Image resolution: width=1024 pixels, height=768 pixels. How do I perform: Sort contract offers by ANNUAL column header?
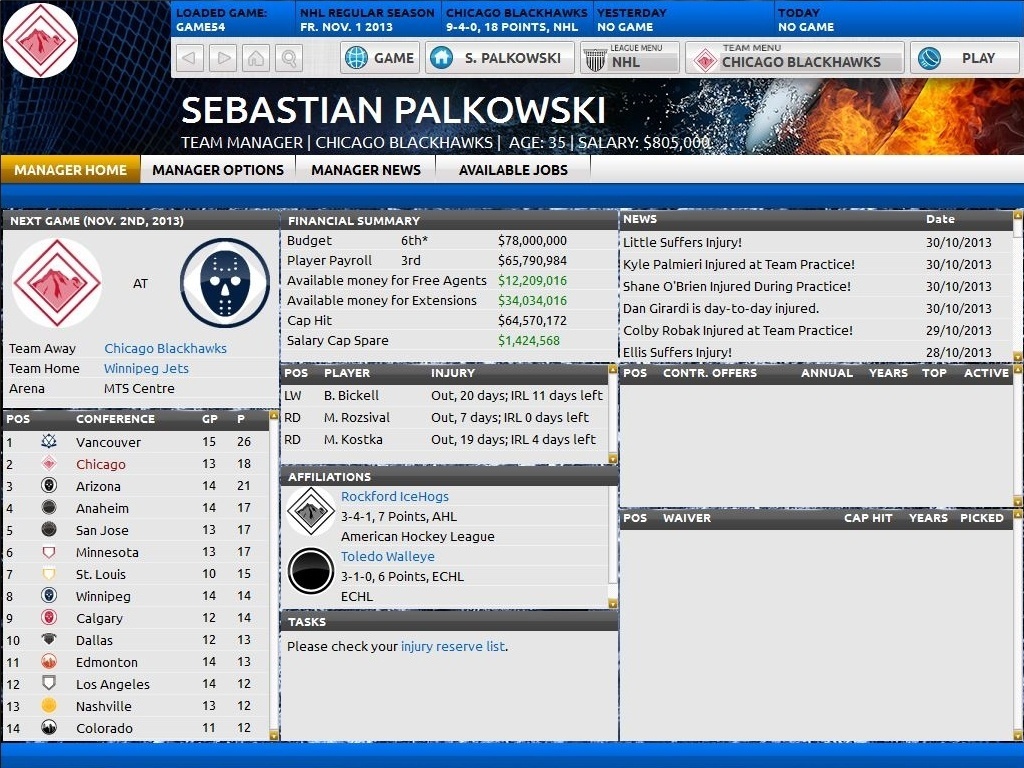coord(827,373)
